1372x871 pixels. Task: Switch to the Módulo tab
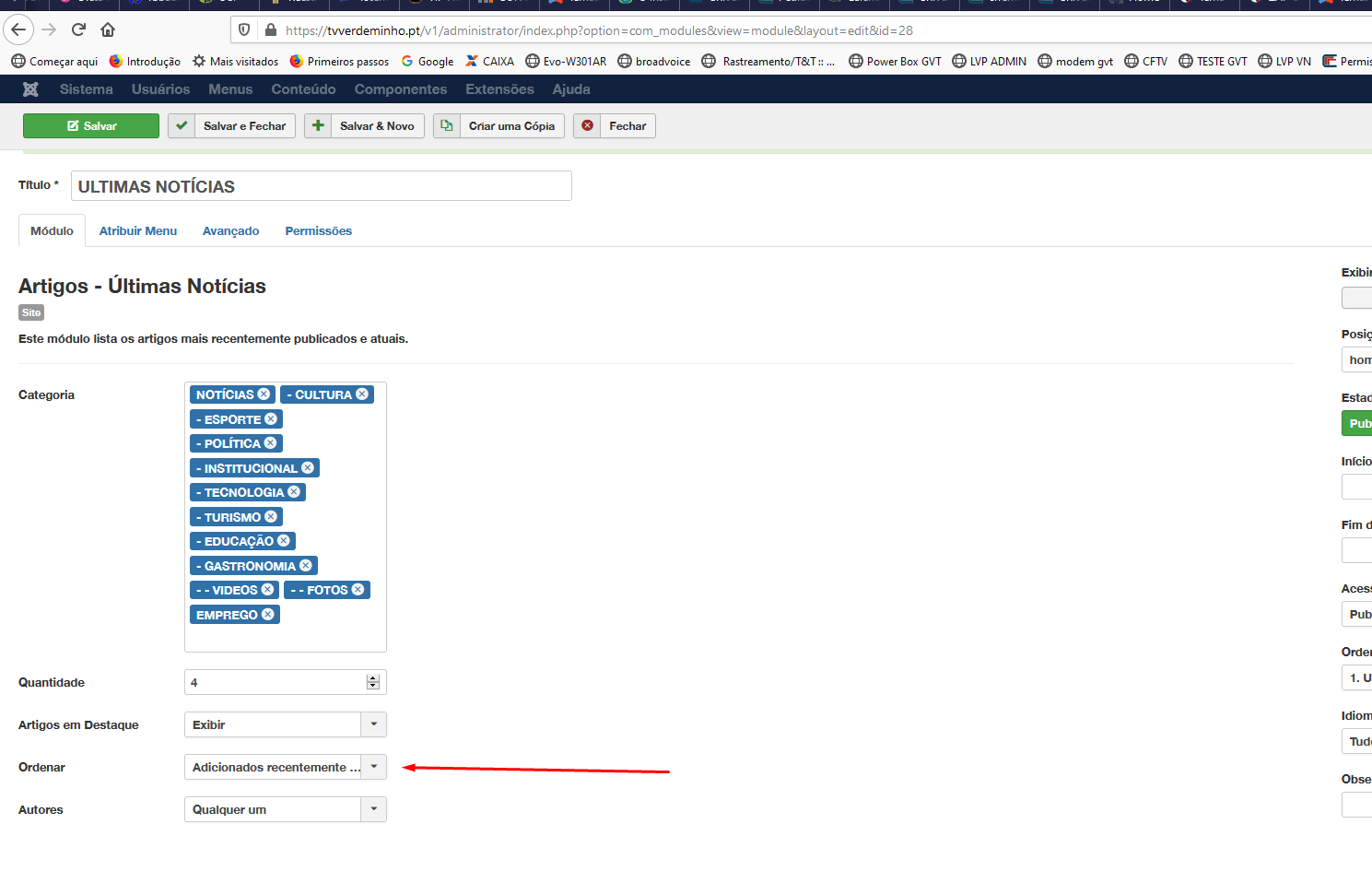click(52, 231)
